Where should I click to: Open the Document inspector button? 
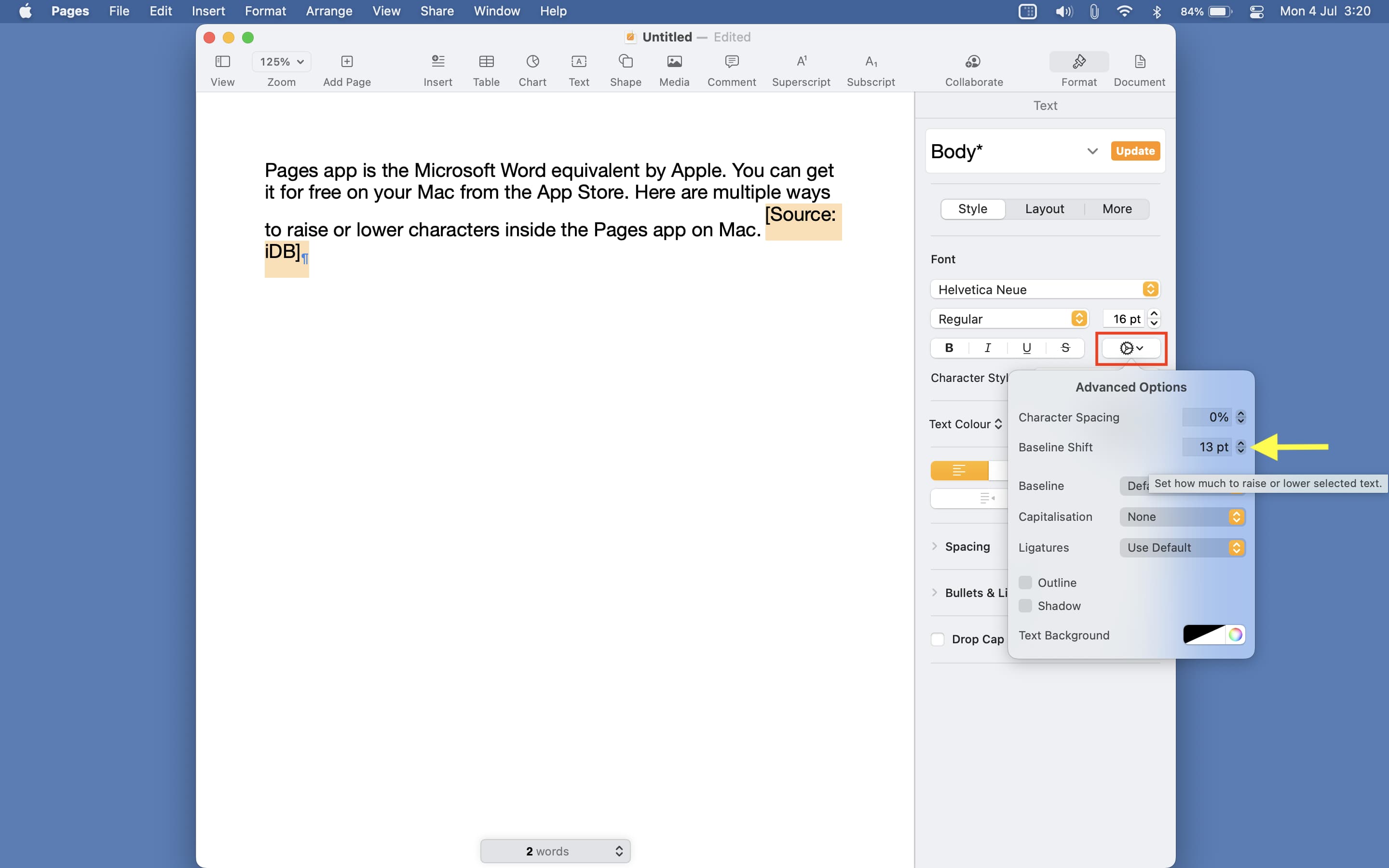(1139, 61)
